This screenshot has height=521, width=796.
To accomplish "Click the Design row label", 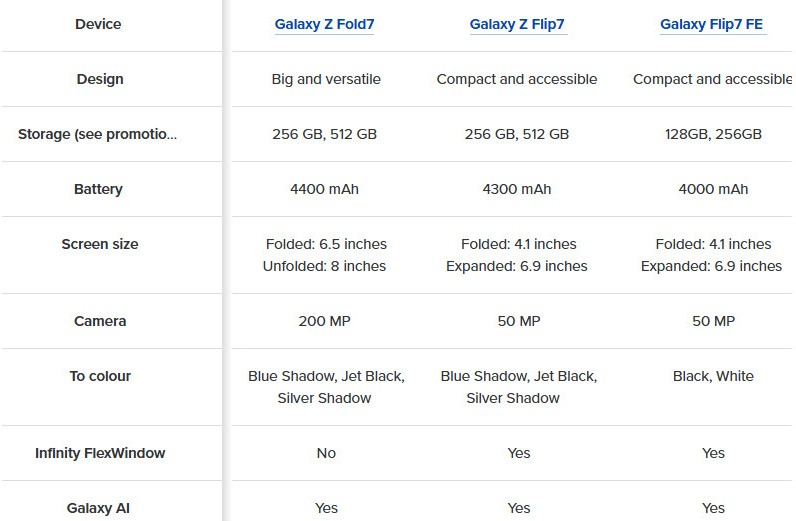I will [99, 79].
